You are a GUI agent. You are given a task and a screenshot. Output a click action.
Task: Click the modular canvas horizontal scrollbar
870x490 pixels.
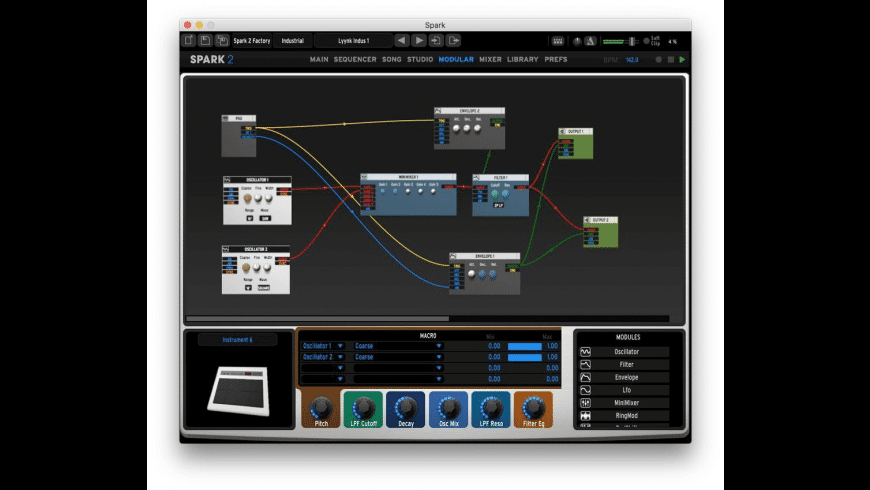tap(317, 319)
